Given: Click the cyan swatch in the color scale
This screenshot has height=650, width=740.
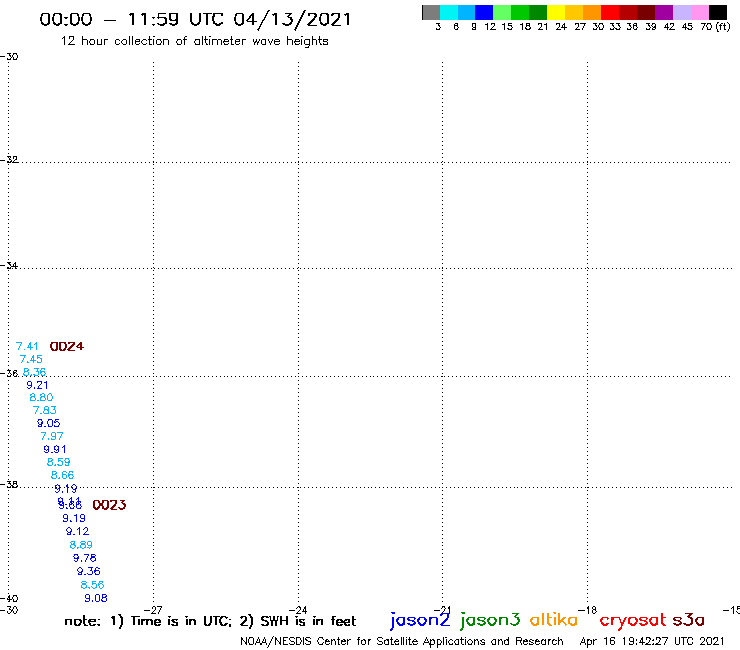Looking at the screenshot, I should pos(449,12).
